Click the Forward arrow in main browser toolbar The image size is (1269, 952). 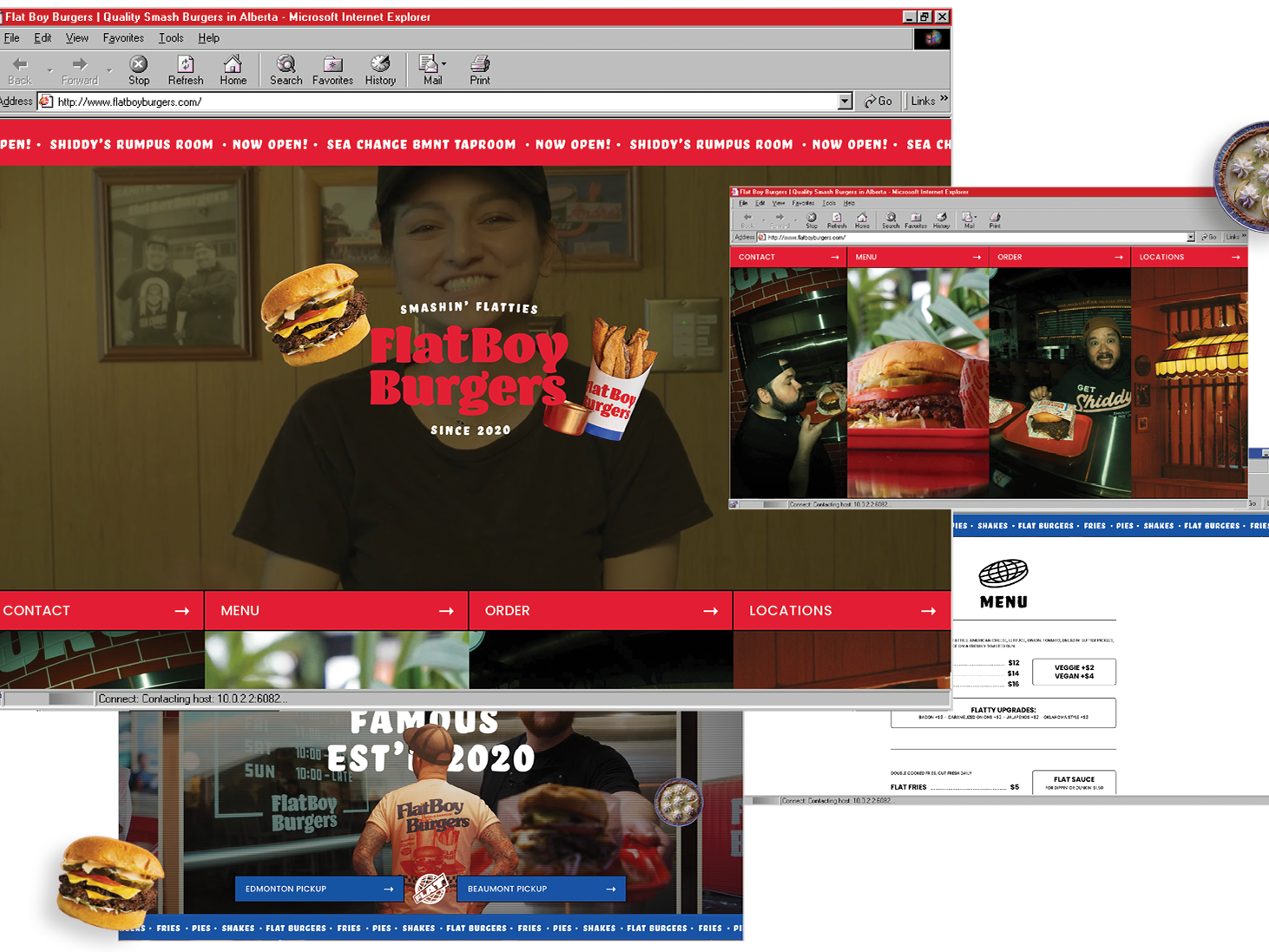(x=80, y=64)
